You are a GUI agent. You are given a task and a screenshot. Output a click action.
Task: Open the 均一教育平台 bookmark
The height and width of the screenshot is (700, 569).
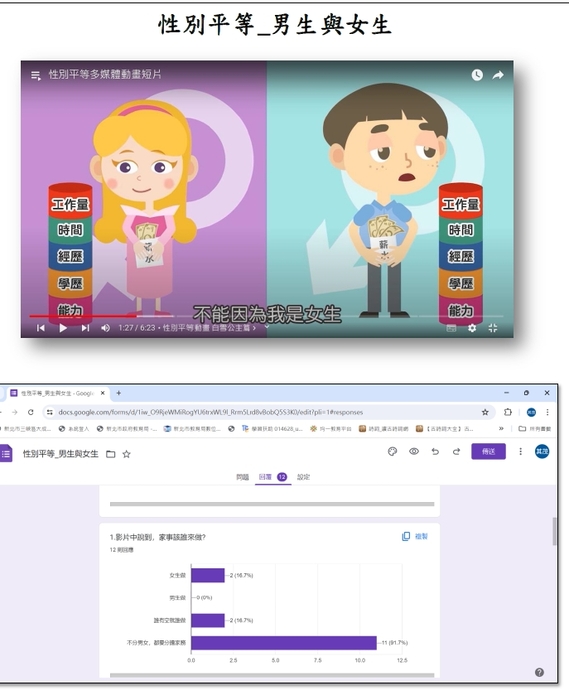(x=331, y=429)
